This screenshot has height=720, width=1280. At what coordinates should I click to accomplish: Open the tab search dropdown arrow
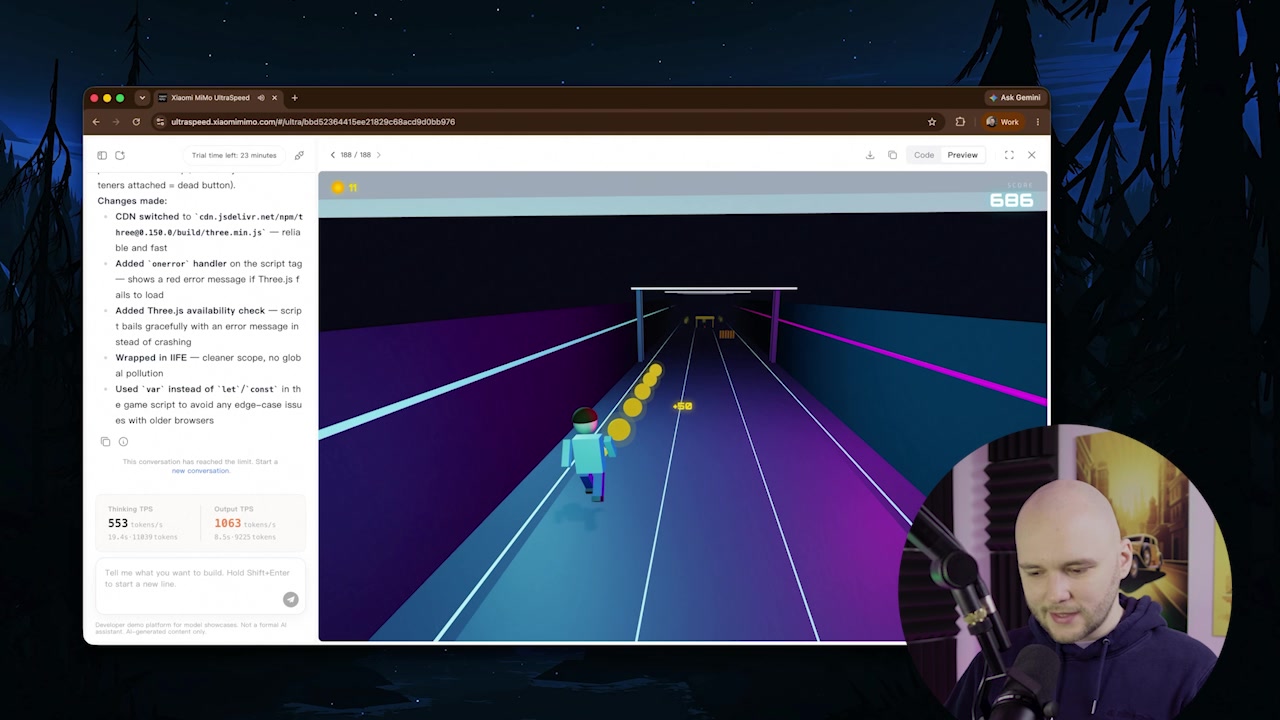pos(142,97)
